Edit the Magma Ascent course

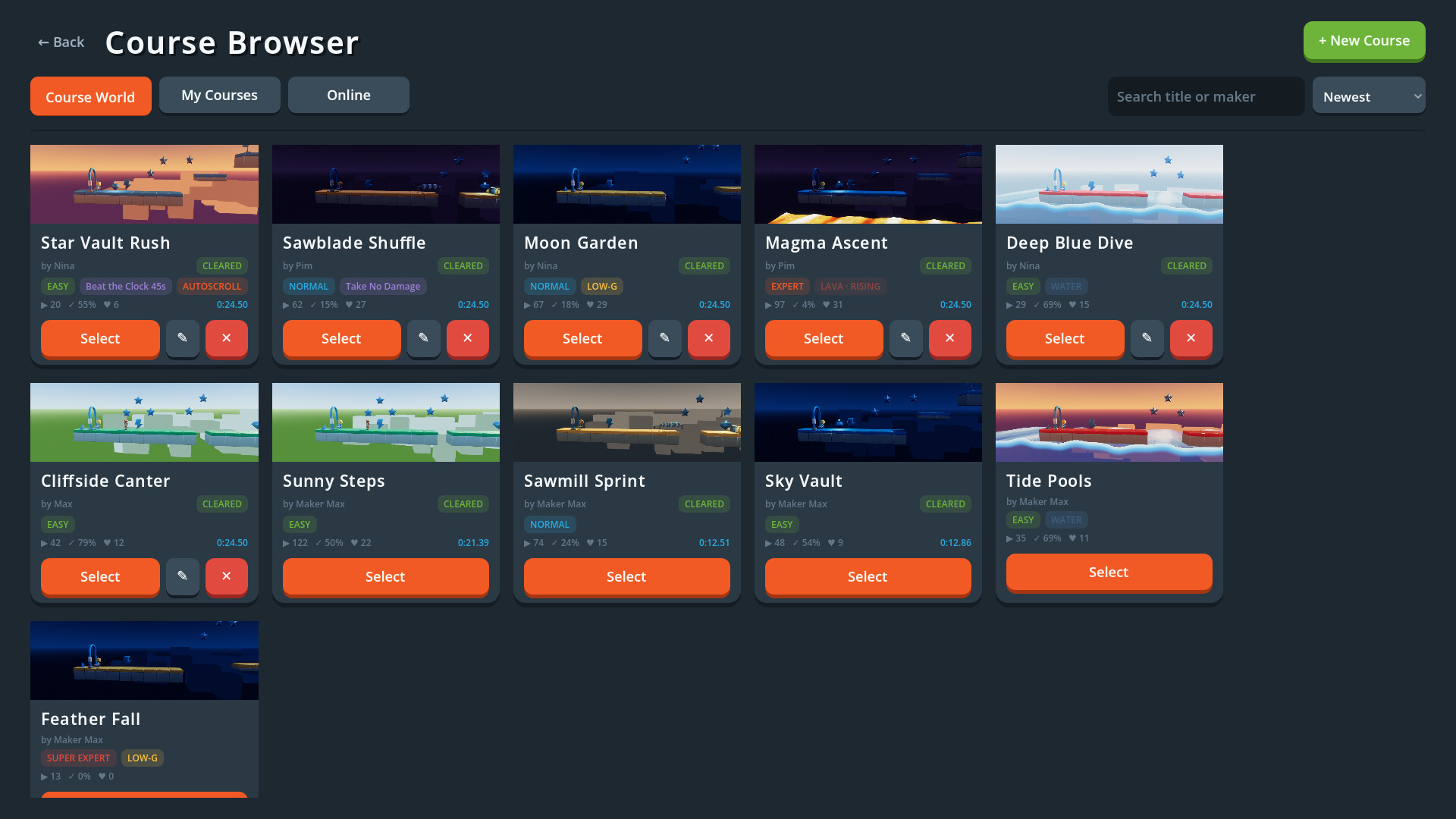coord(905,338)
